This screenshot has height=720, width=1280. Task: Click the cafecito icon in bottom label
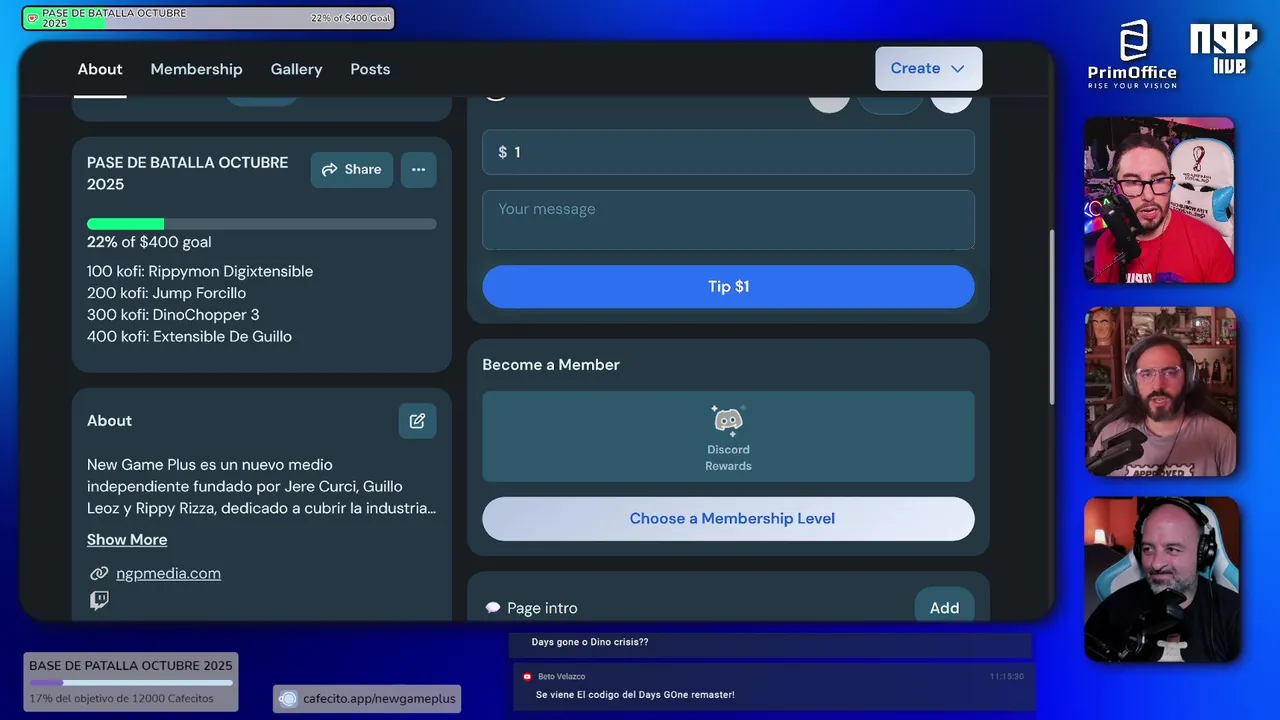(x=288, y=699)
